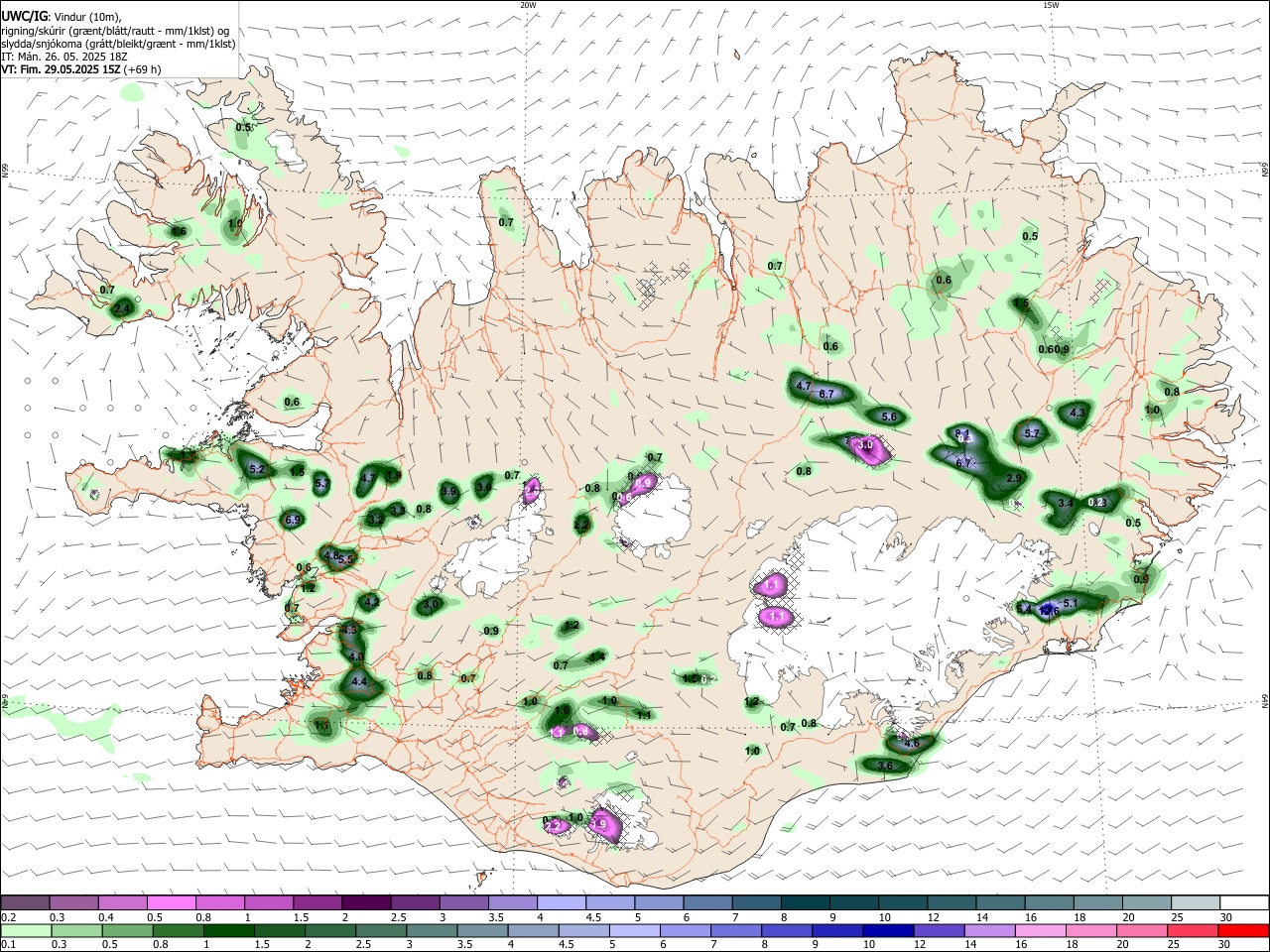Select the light grey swatch labeled 25
This screenshot has height=952, width=1270.
[1196, 902]
